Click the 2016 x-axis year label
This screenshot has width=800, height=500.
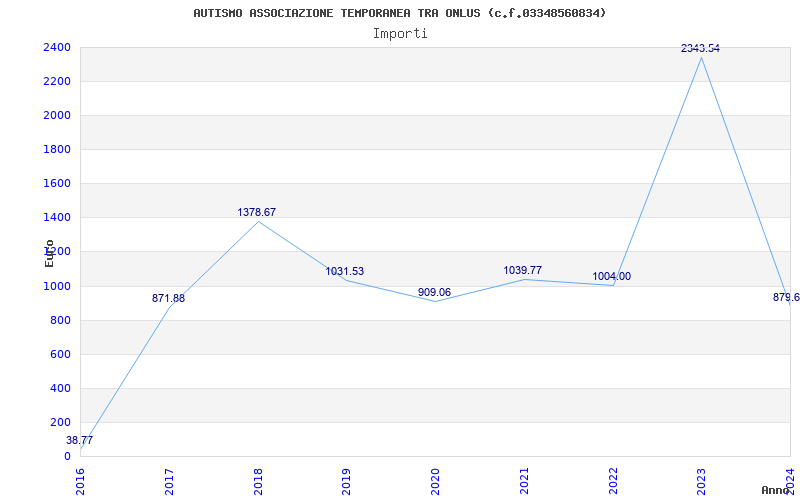(81, 481)
